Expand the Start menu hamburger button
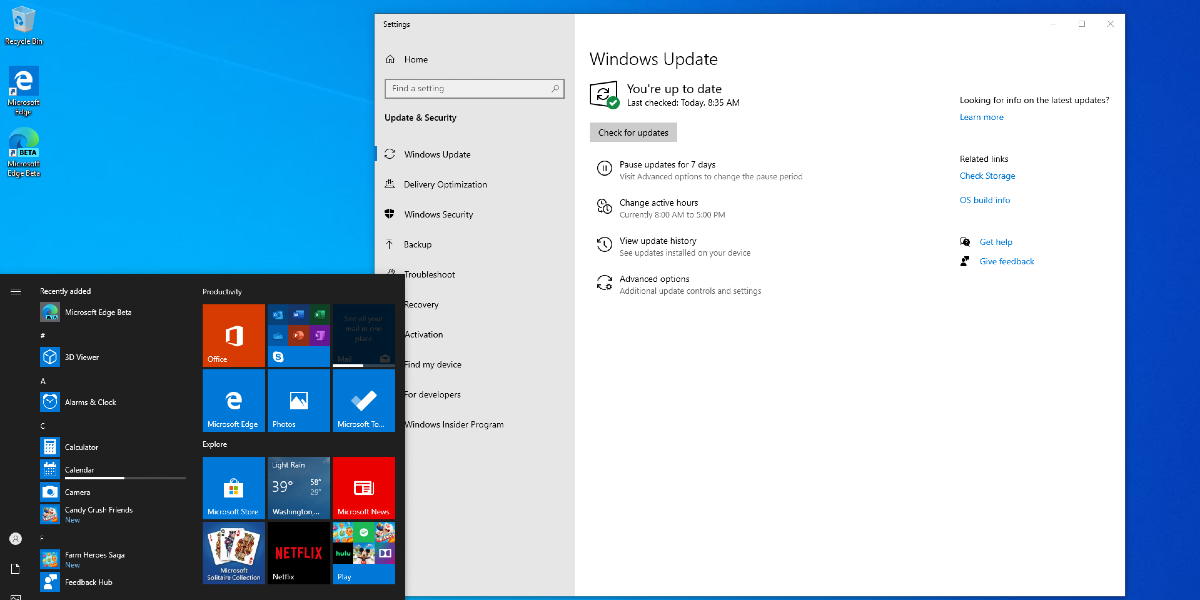This screenshot has width=1200, height=600. [x=15, y=291]
